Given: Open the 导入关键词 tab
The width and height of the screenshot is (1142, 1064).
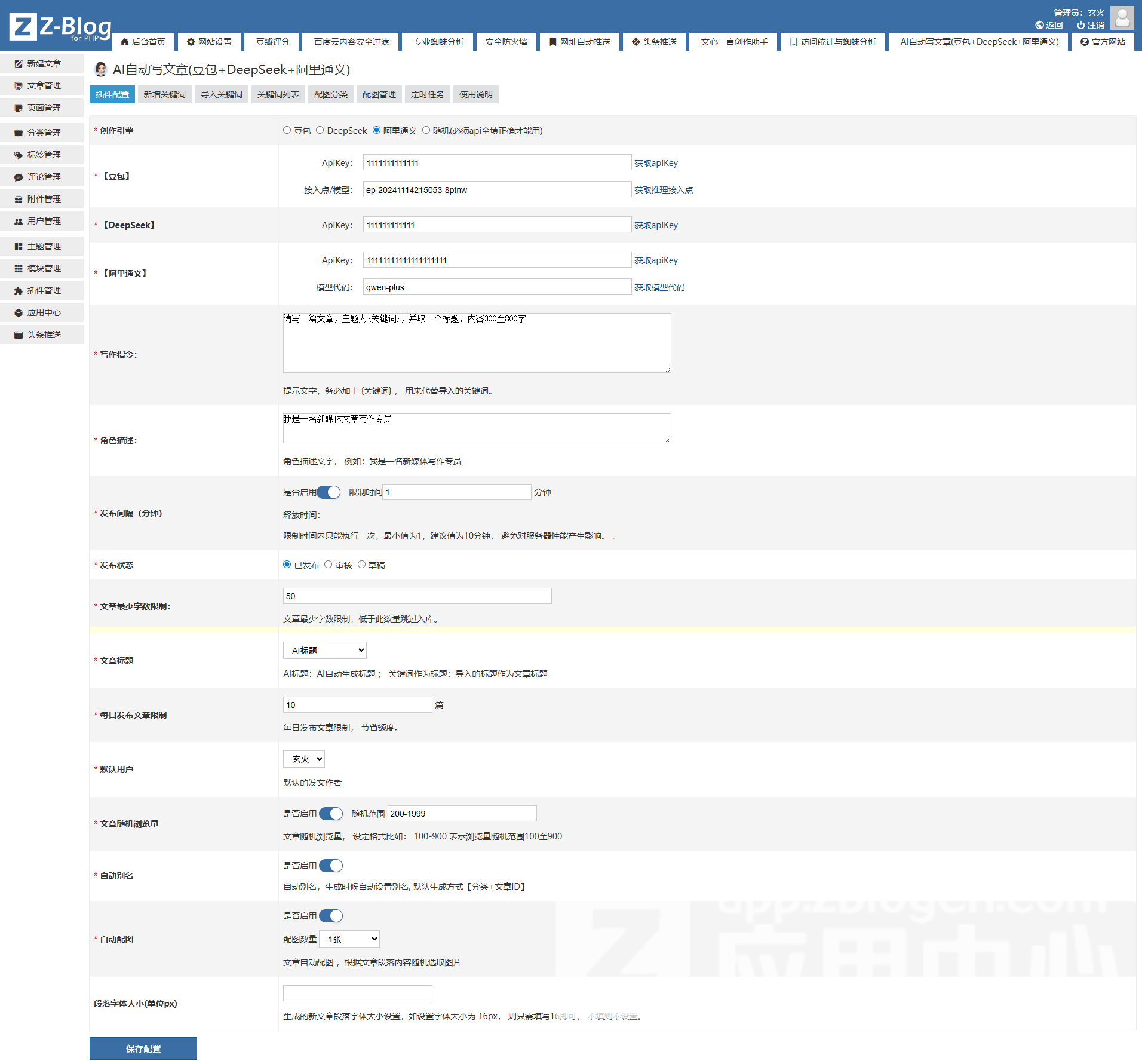Looking at the screenshot, I should coord(222,94).
